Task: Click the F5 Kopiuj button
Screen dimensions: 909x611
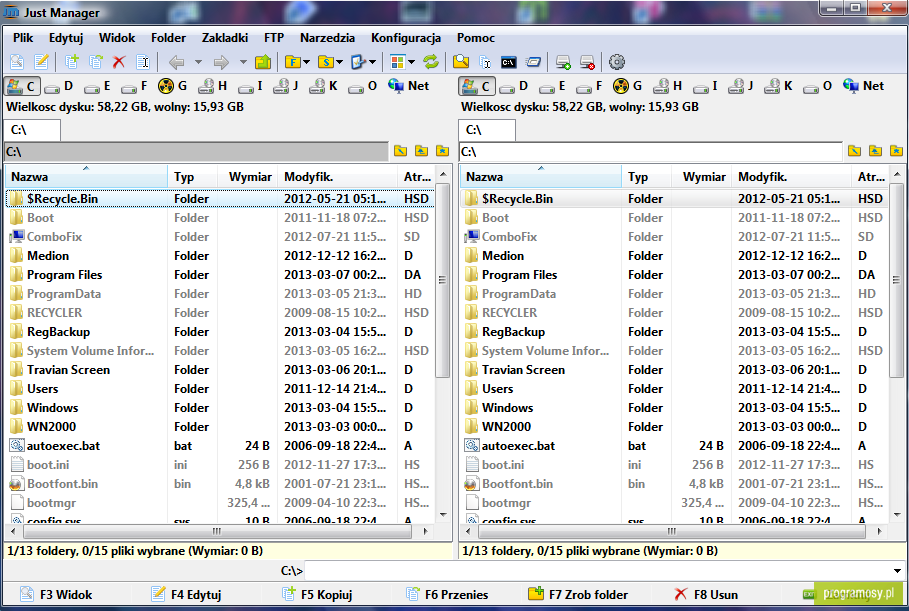Action: [x=317, y=595]
